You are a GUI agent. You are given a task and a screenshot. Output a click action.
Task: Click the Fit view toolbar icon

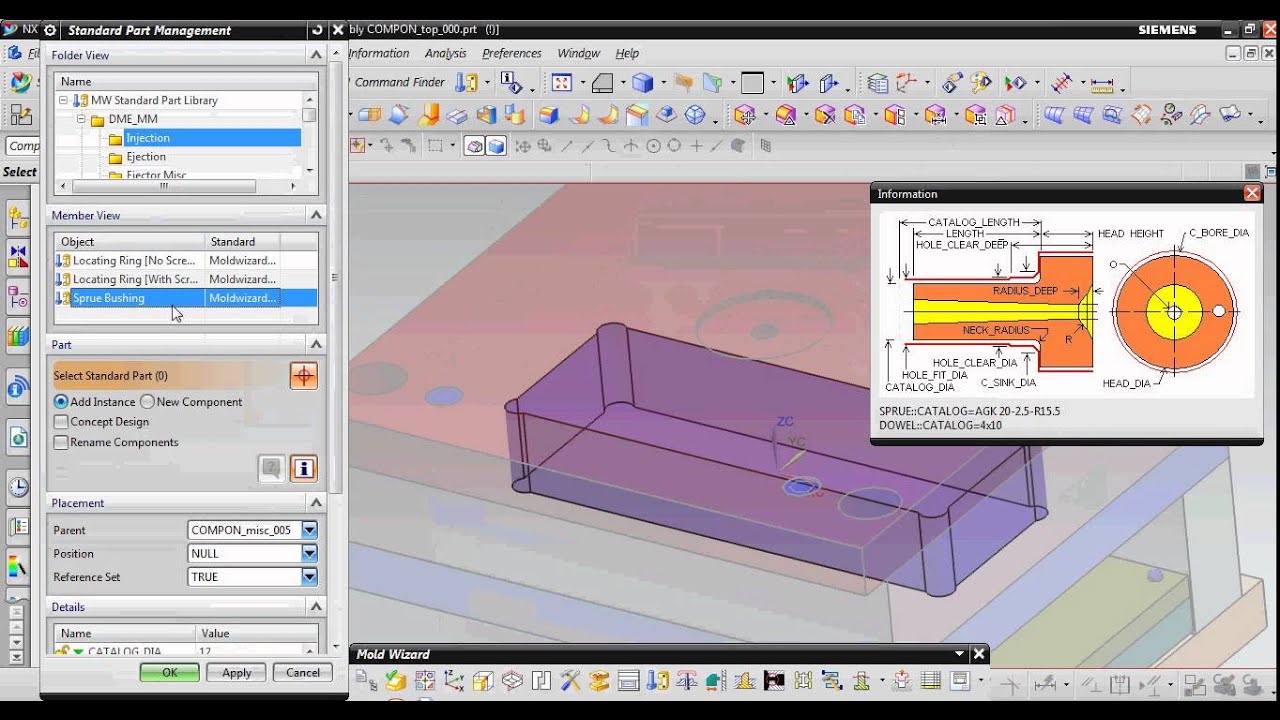561,83
